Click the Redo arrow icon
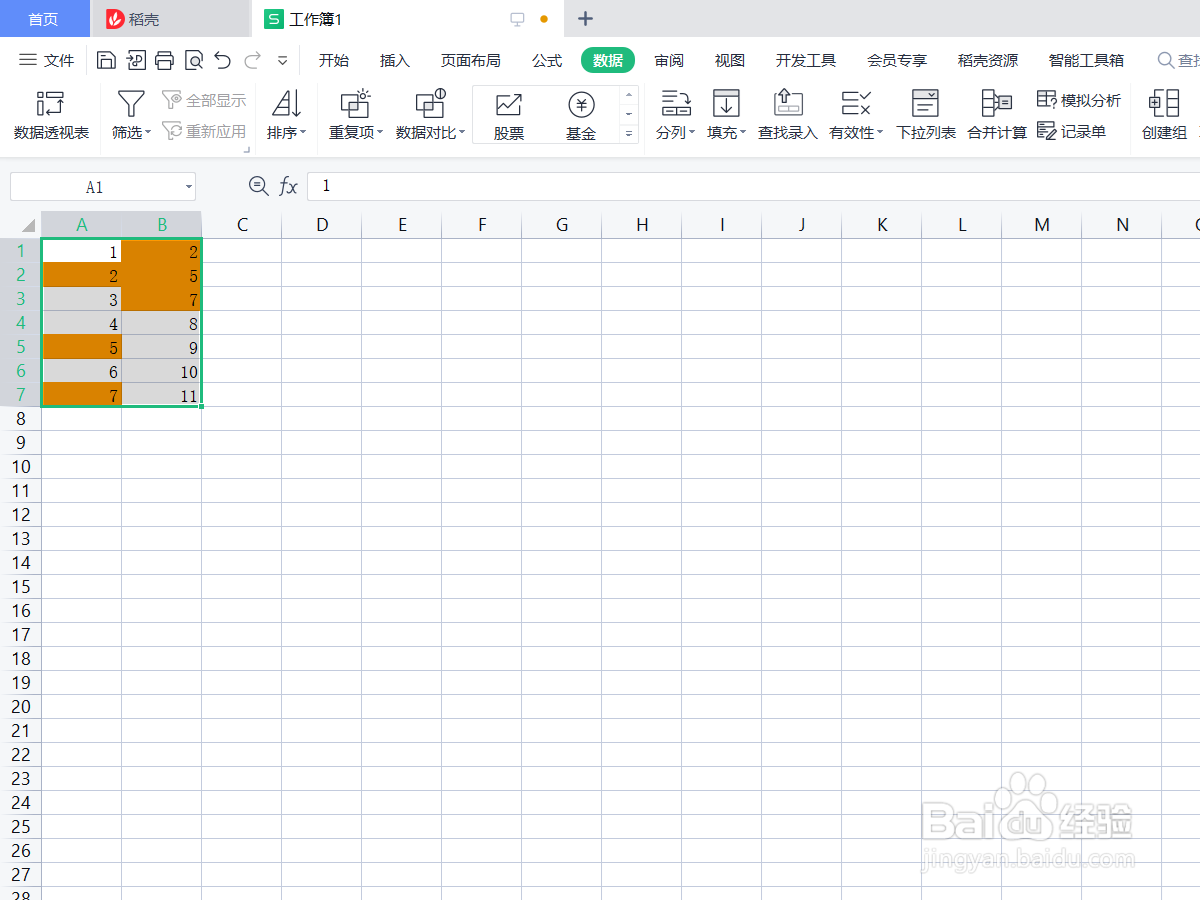The height and width of the screenshot is (900, 1200). [x=253, y=61]
